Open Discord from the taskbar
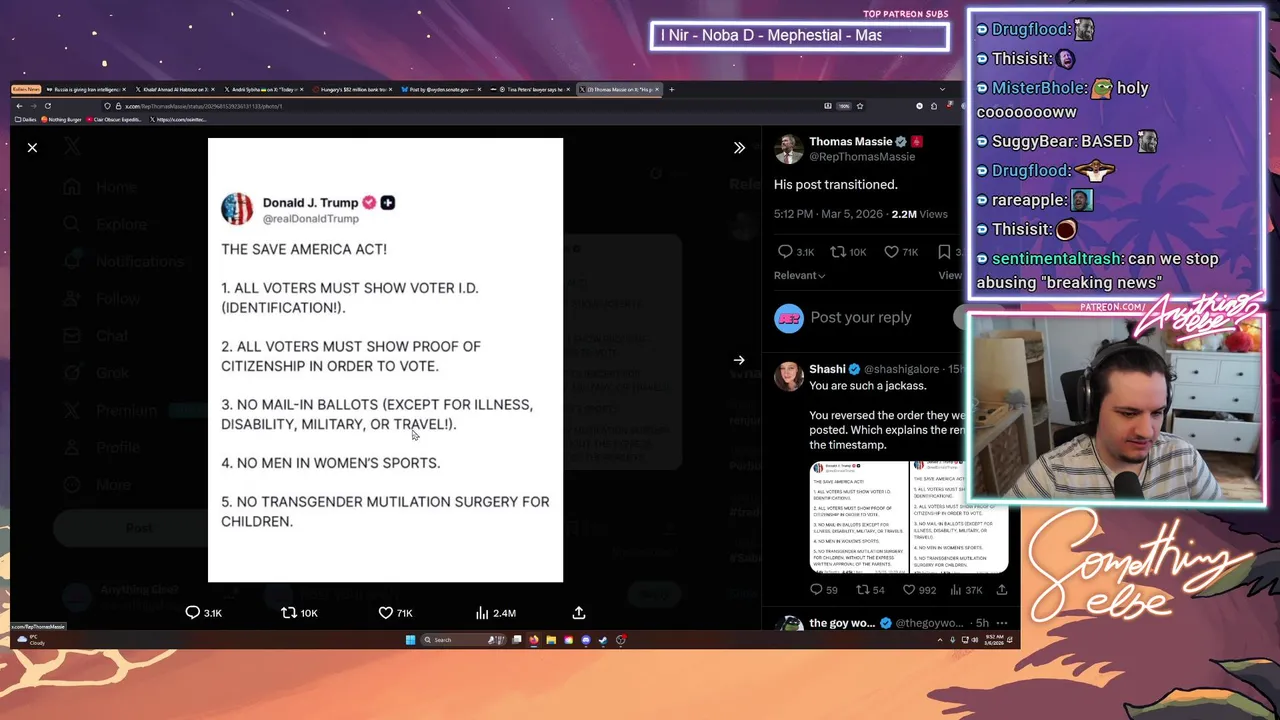Image resolution: width=1280 pixels, height=720 pixels. pos(586,640)
